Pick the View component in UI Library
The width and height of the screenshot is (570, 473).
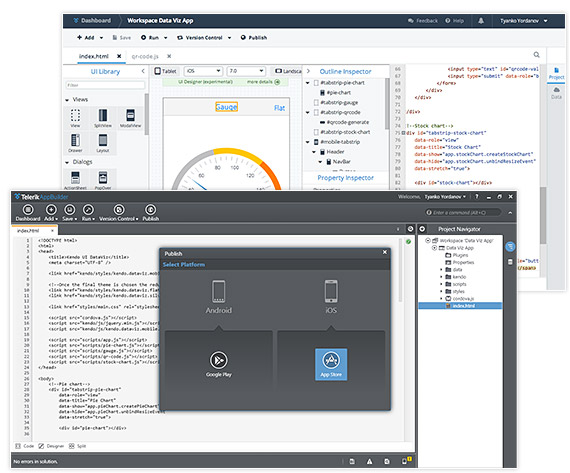(x=75, y=118)
